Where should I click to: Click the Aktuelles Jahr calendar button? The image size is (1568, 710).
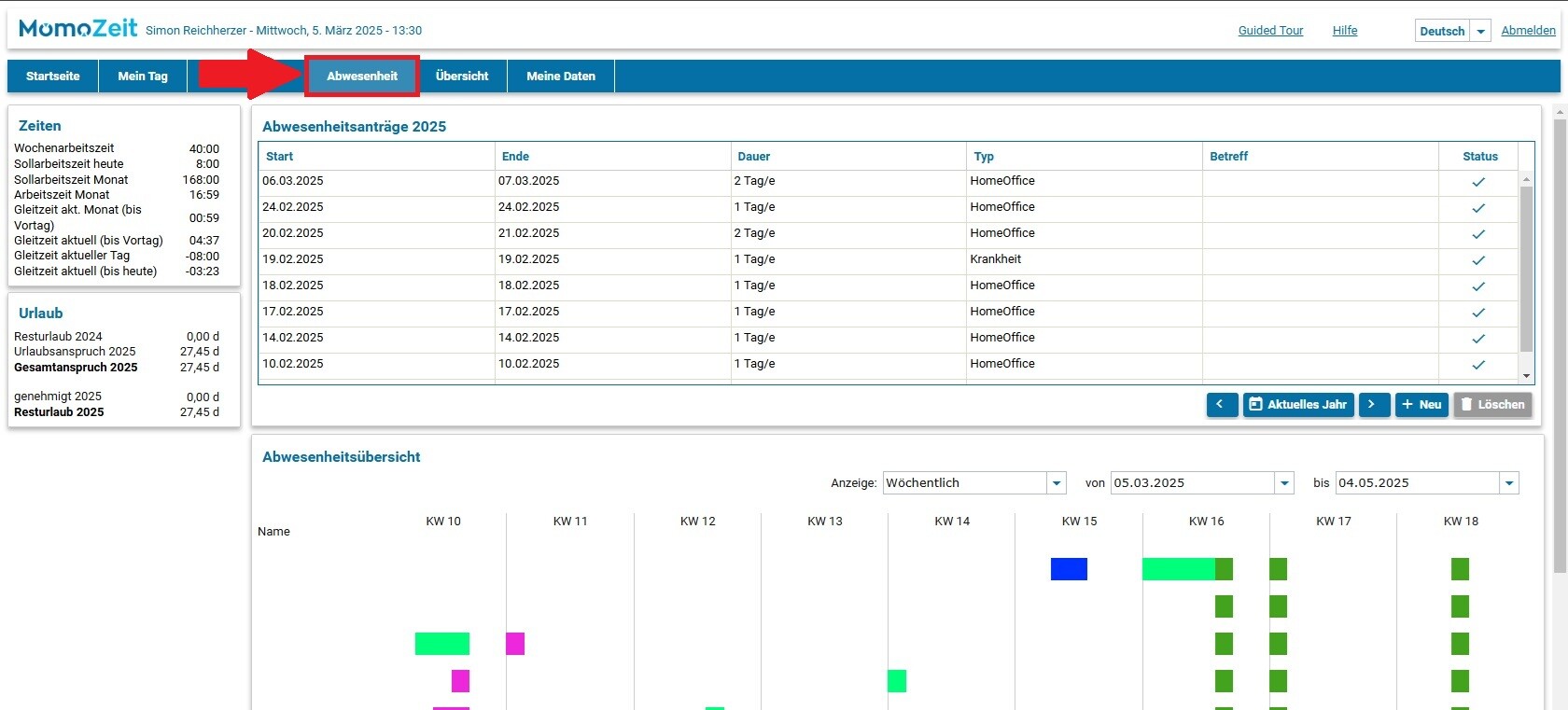(1297, 404)
